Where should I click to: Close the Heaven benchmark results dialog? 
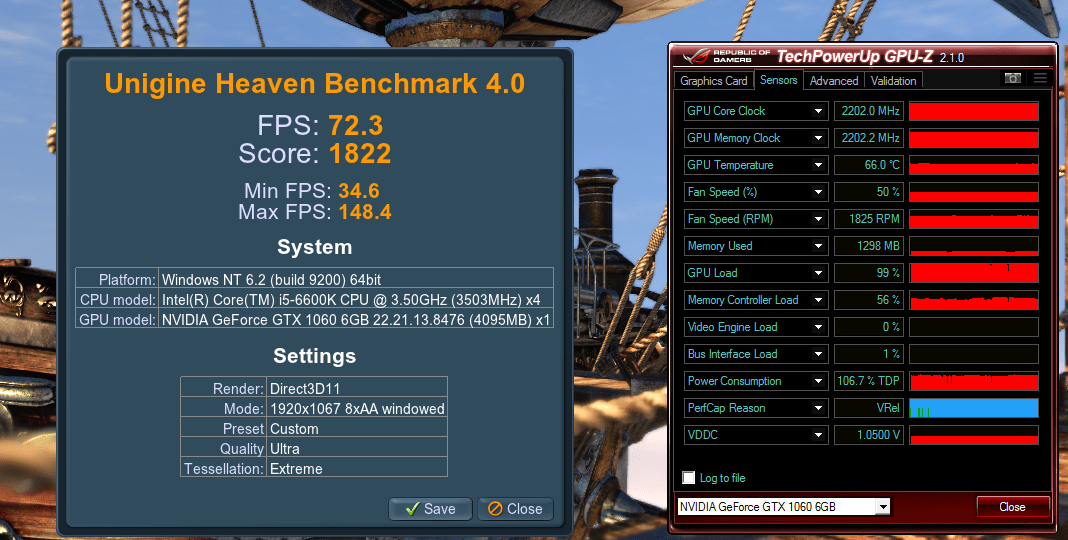pos(515,509)
